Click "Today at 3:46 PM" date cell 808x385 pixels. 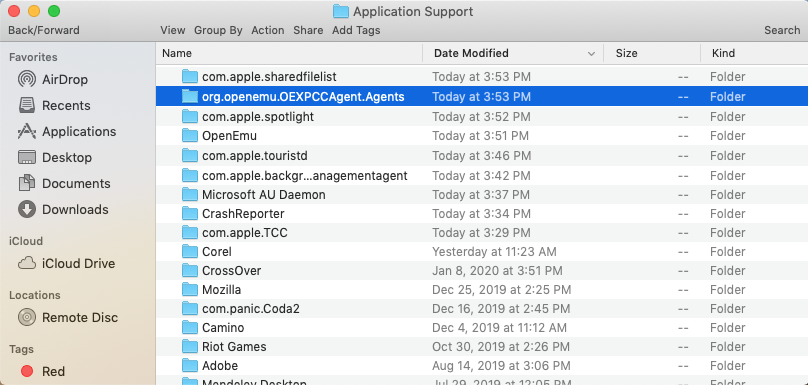(481, 156)
